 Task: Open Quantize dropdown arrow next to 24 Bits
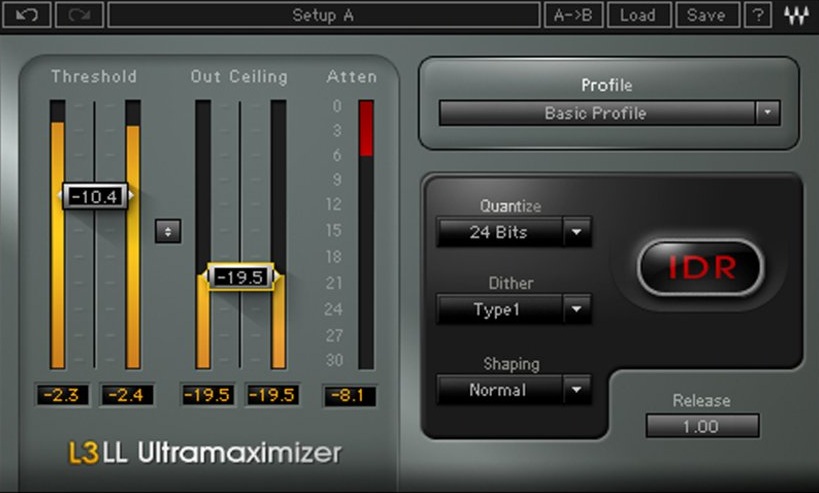(x=577, y=232)
